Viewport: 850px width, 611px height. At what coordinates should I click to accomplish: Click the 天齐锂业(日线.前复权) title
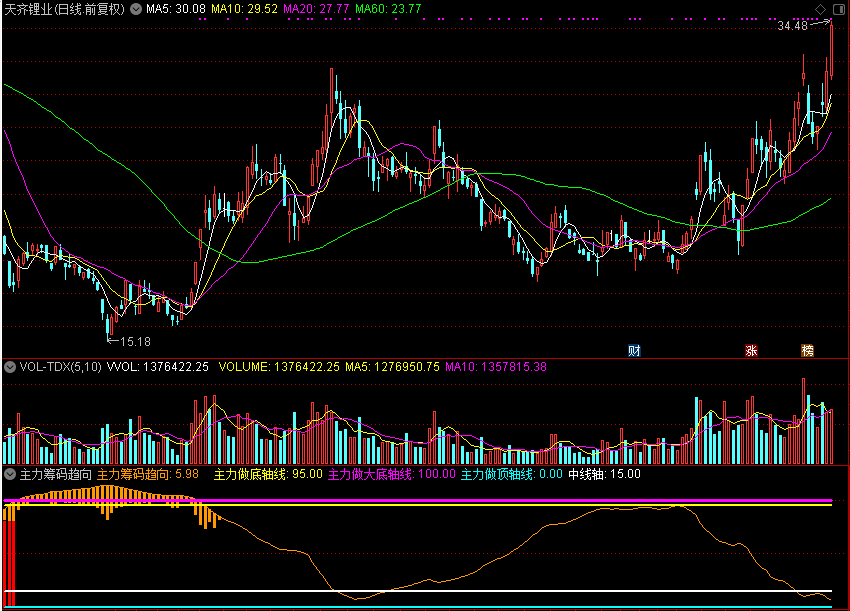pyautogui.click(x=65, y=9)
